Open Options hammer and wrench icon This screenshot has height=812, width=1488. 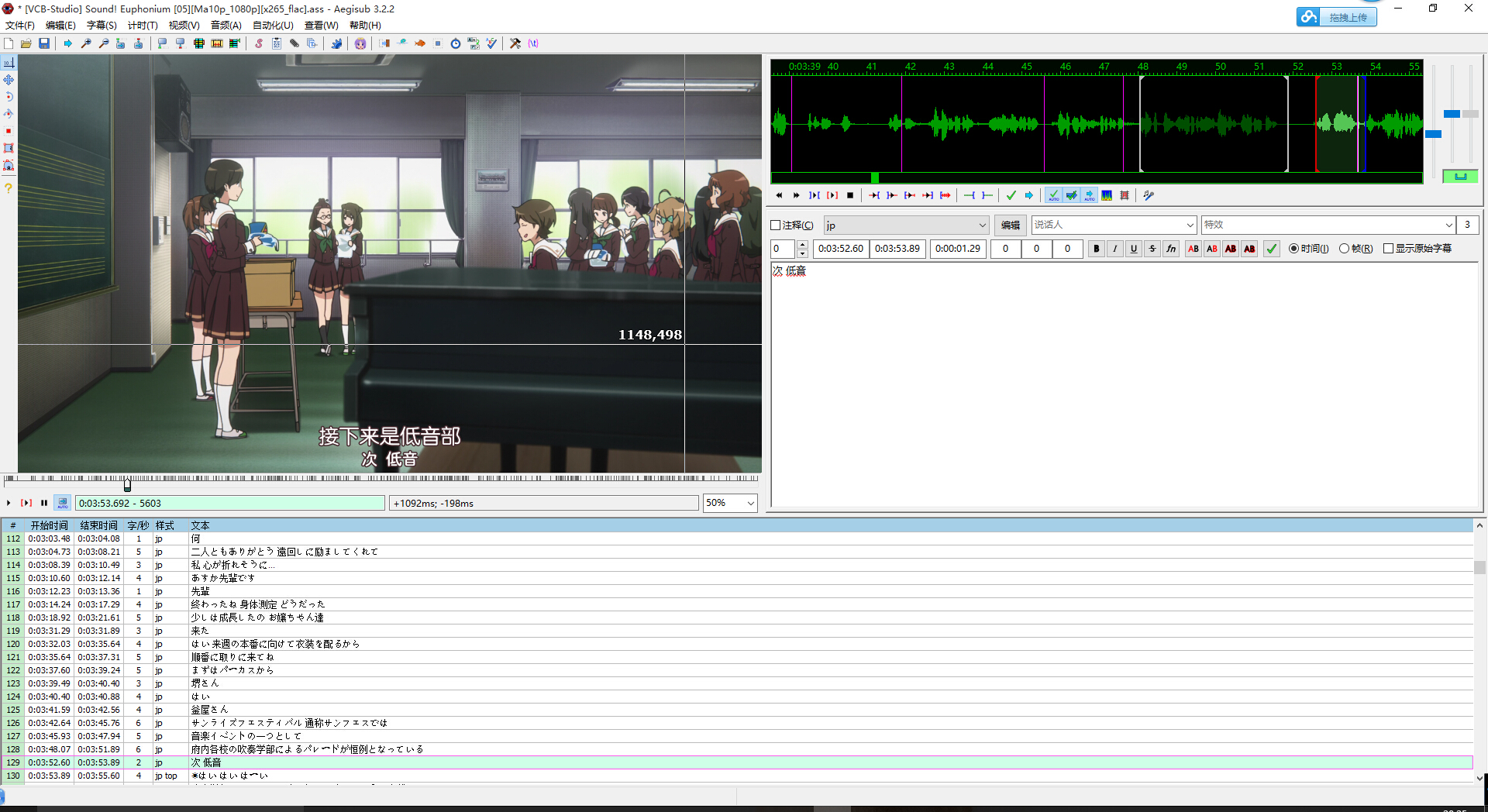515,43
